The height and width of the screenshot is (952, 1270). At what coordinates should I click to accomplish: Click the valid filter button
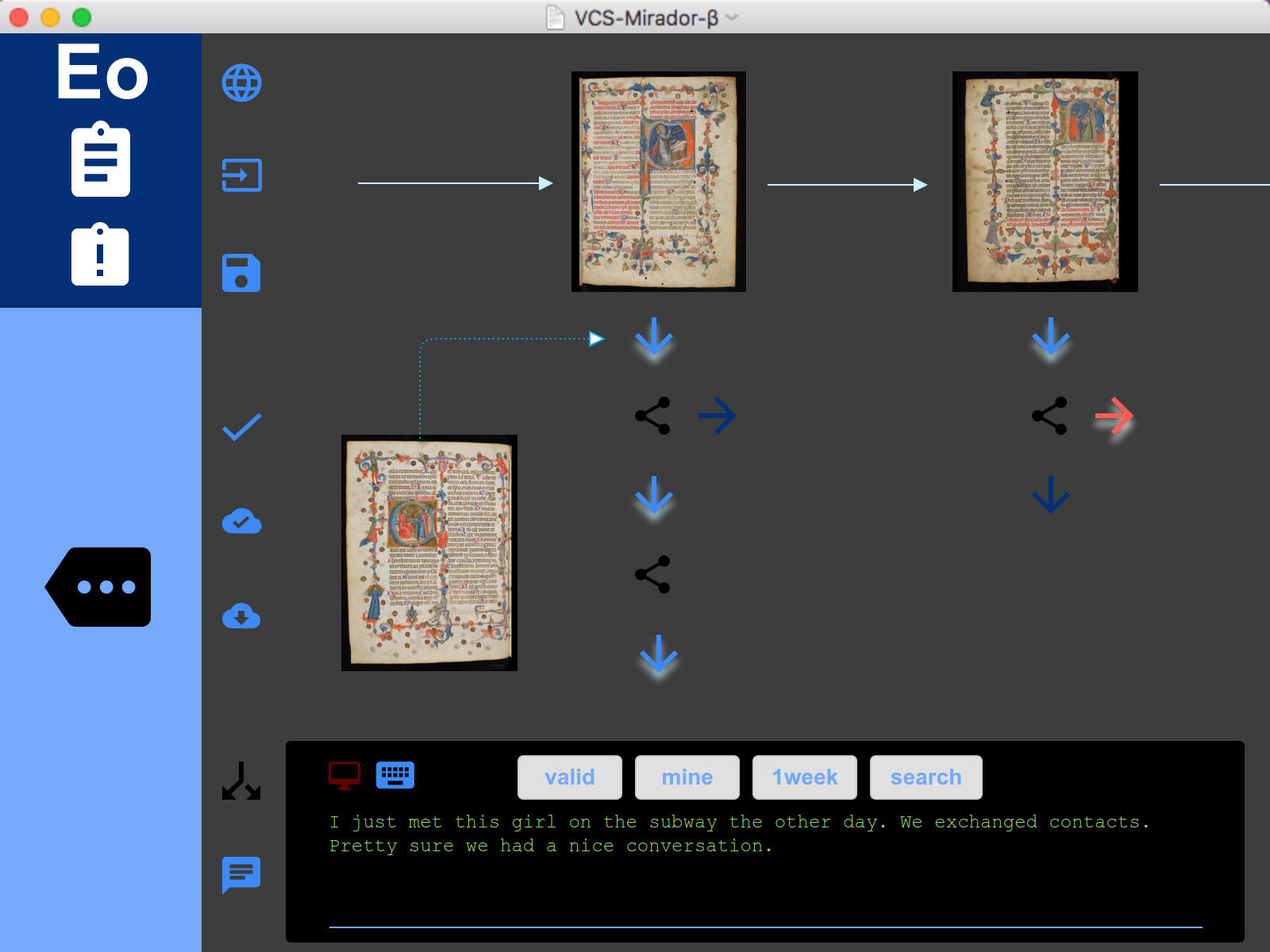[570, 777]
